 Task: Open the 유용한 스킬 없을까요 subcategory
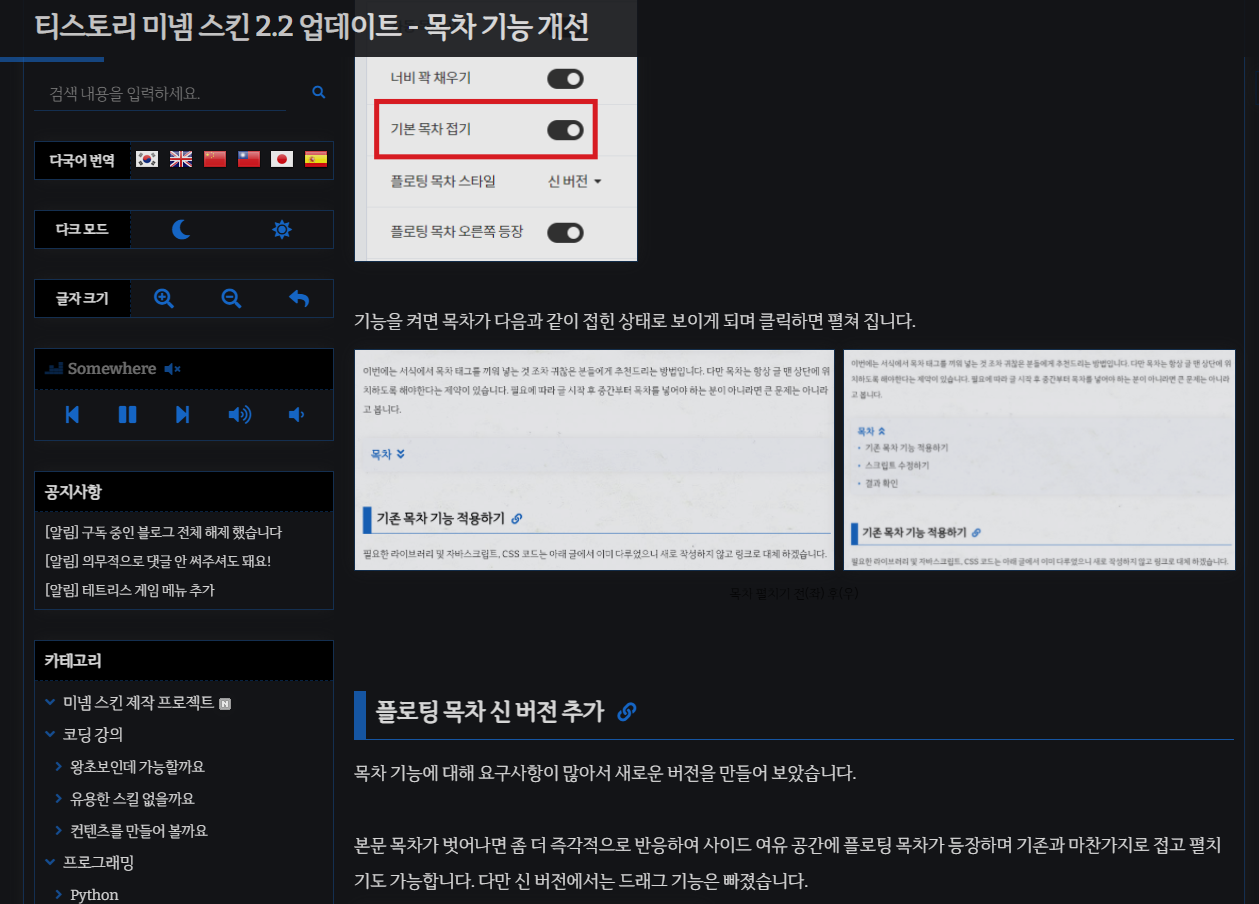click(132, 799)
